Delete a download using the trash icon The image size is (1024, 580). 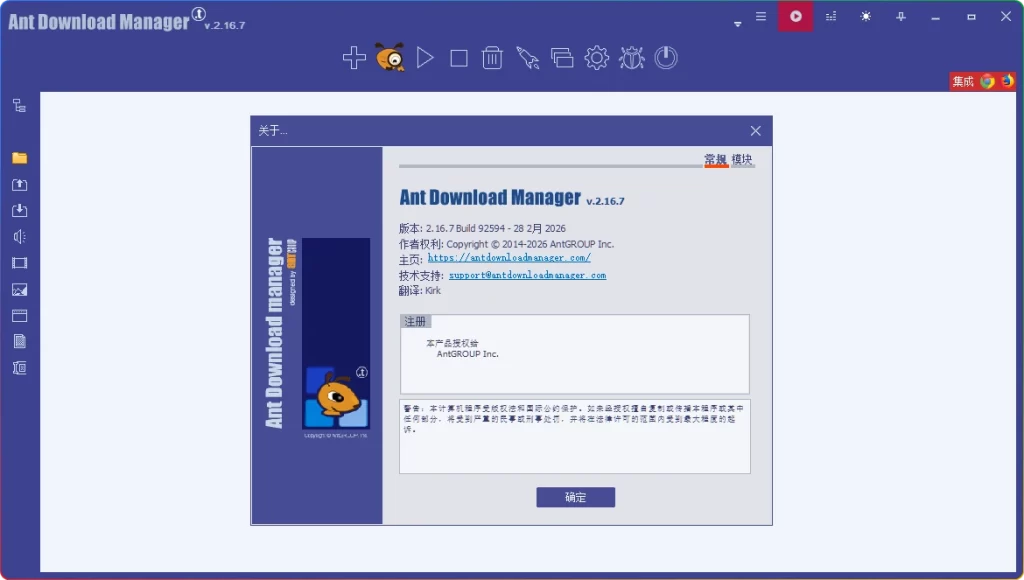[x=492, y=57]
